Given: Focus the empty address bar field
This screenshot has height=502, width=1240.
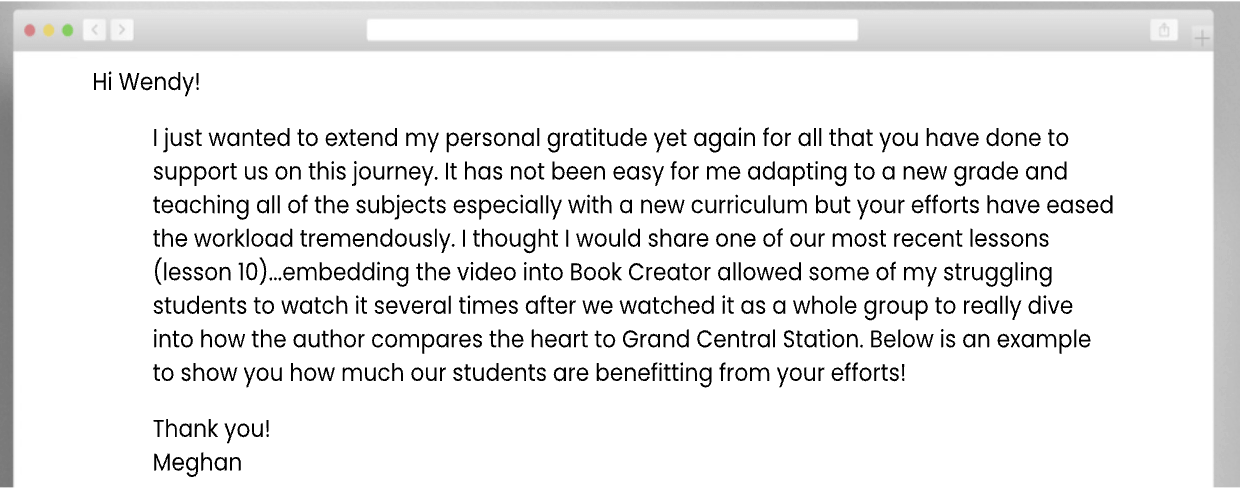Looking at the screenshot, I should 612,30.
